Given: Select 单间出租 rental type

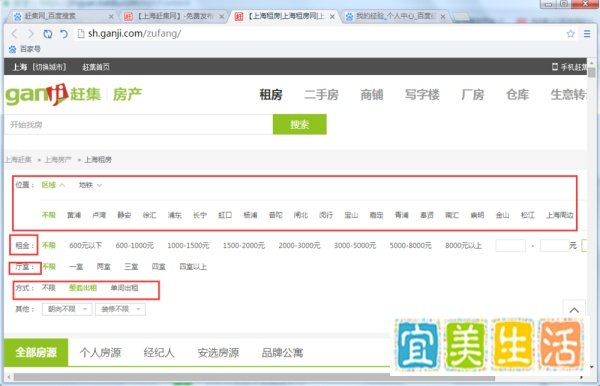Looking at the screenshot, I should (124, 288).
